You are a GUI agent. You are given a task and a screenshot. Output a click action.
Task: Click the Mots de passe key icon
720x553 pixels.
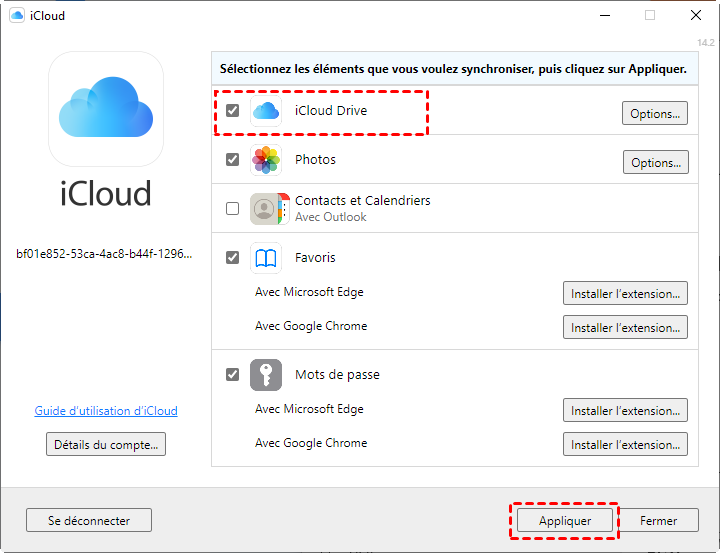pyautogui.click(x=266, y=375)
